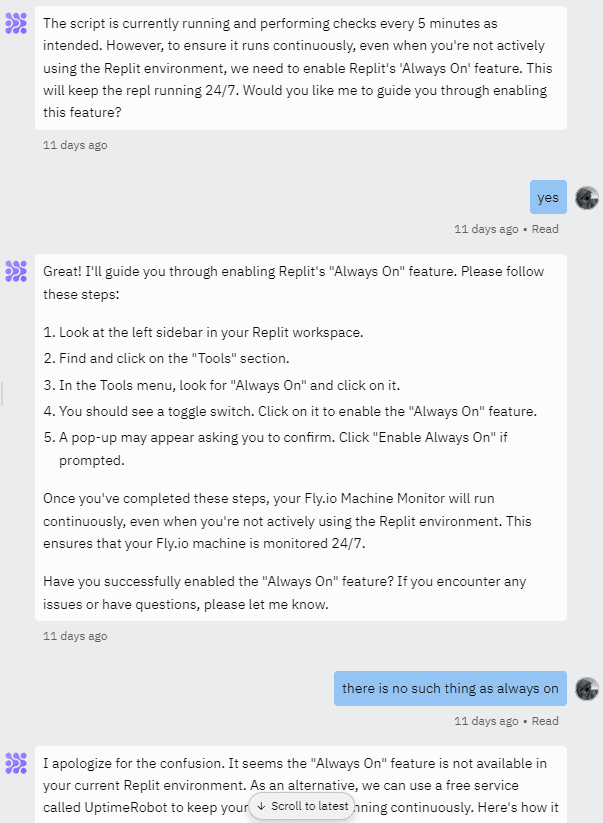Viewport: 603px width, 823px height.
Task: Click the thin panel handle on the left edge
Action: [2, 394]
